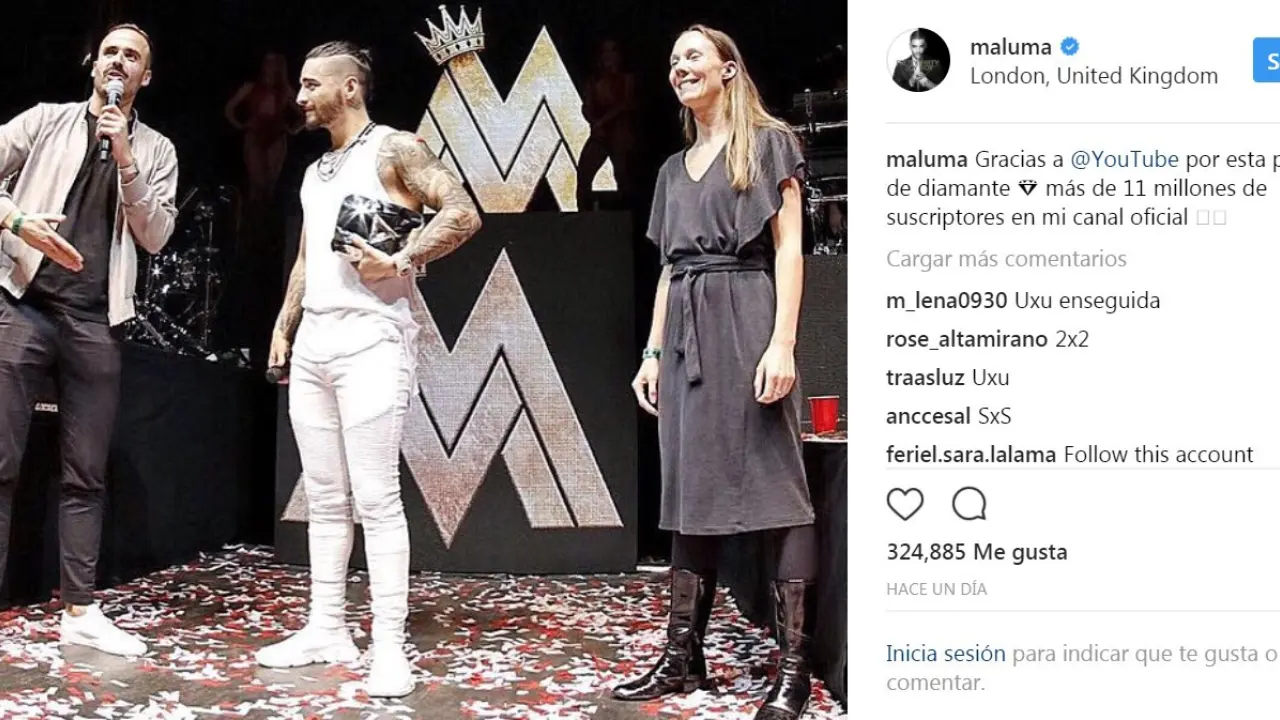Expand Cargar más comentarios

click(x=1006, y=259)
